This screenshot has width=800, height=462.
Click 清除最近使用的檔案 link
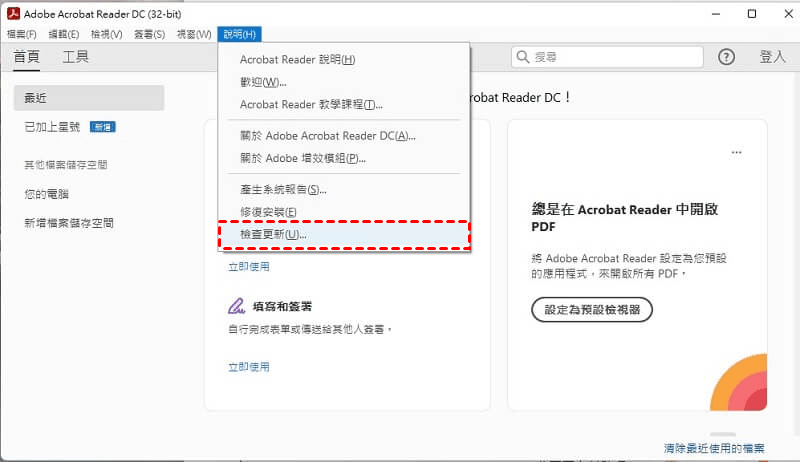(714, 448)
